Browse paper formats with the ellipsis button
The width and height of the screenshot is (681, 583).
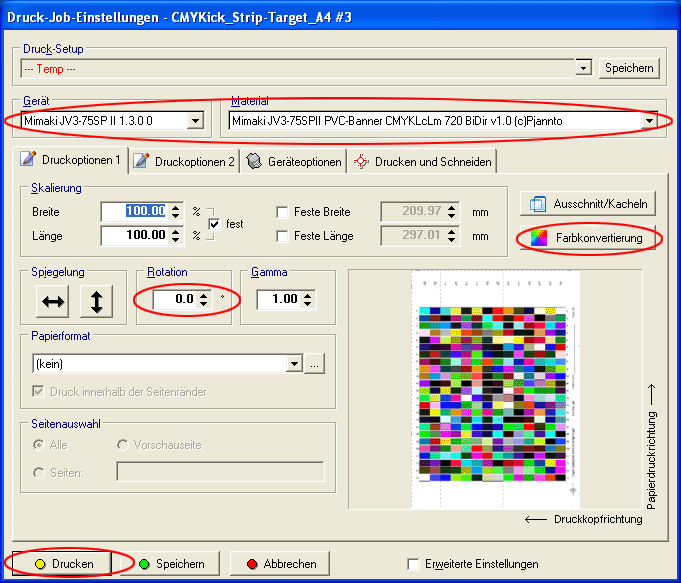tap(314, 365)
